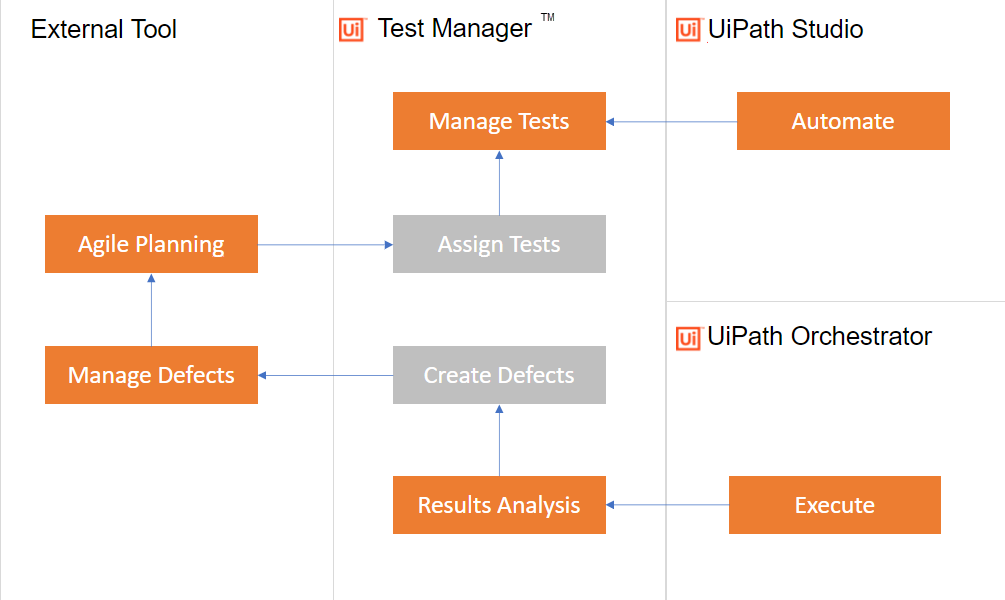
Task: Select the Manage Defects box
Action: point(151,375)
